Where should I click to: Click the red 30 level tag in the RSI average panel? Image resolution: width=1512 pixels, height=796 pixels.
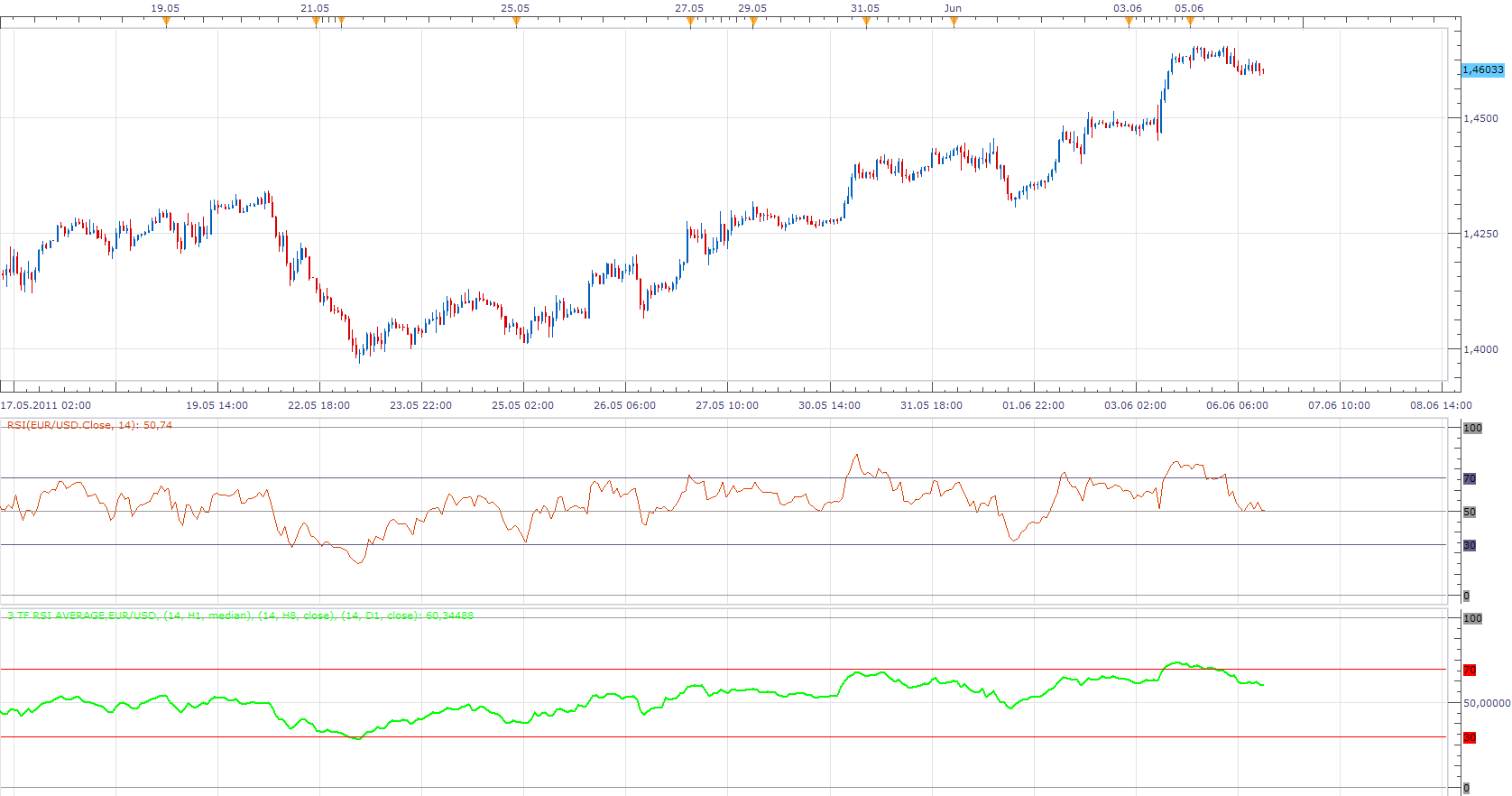point(1470,737)
